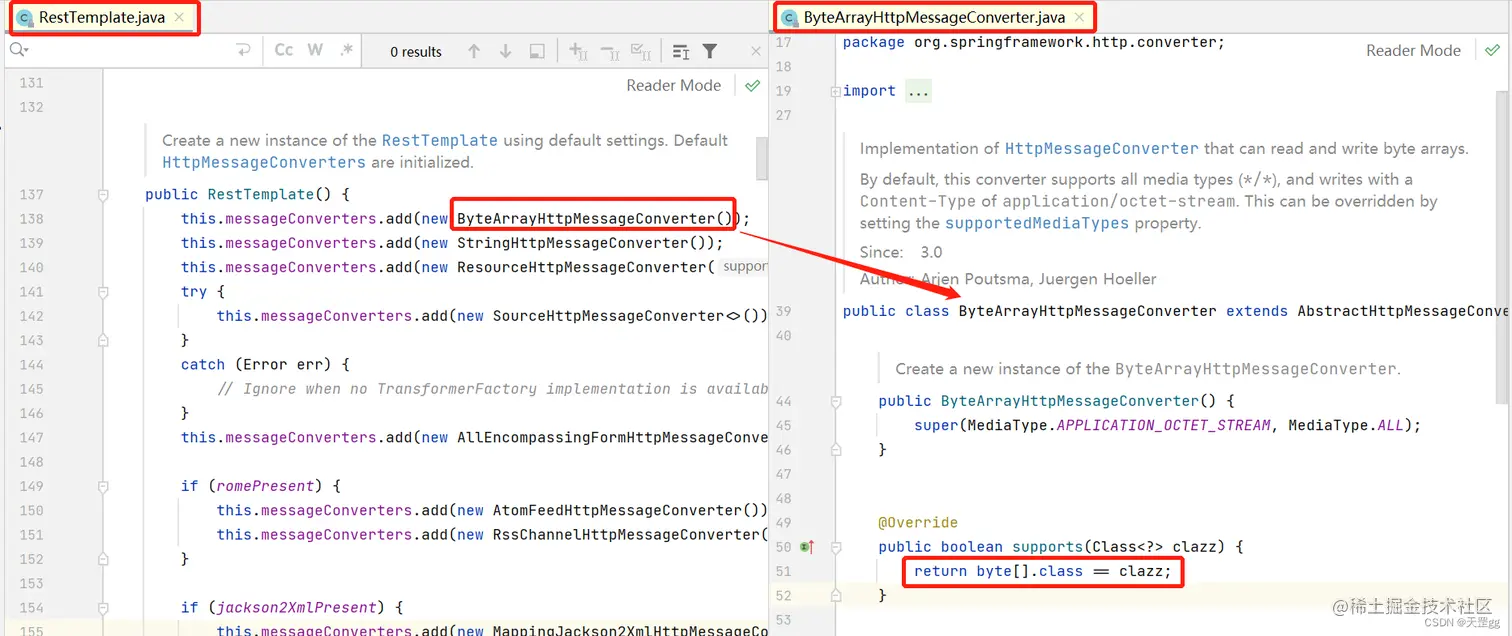Click StringHttpMessageConverter() on line 139

point(585,243)
